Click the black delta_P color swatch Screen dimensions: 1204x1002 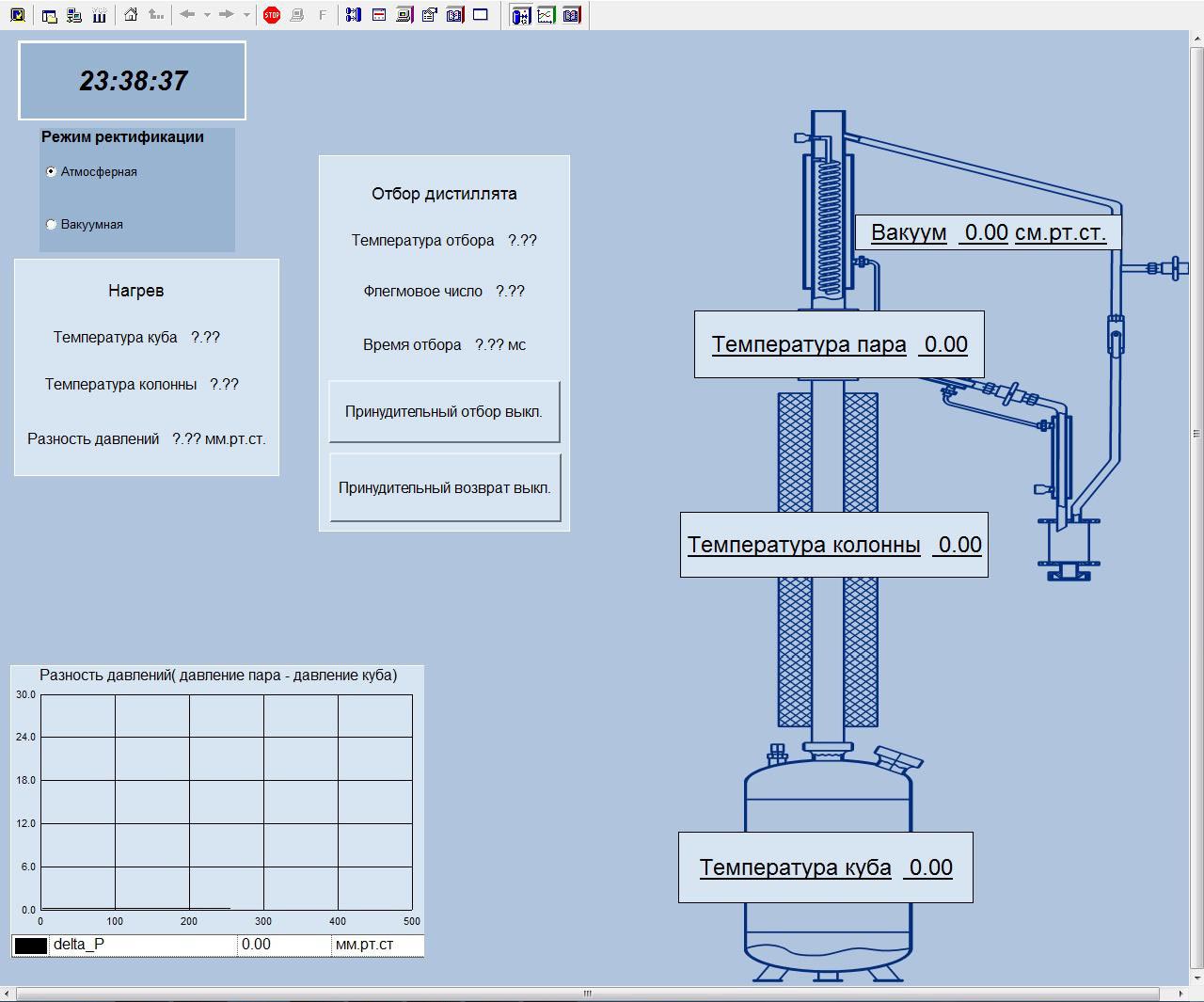(31, 946)
